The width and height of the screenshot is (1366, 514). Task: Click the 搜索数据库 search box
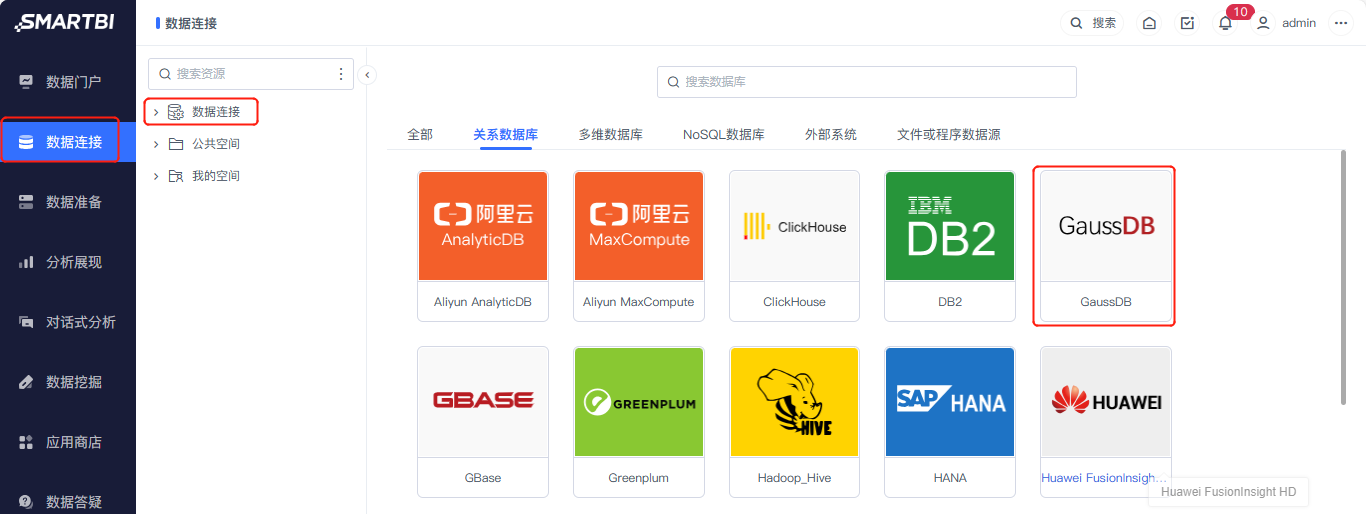click(x=866, y=82)
